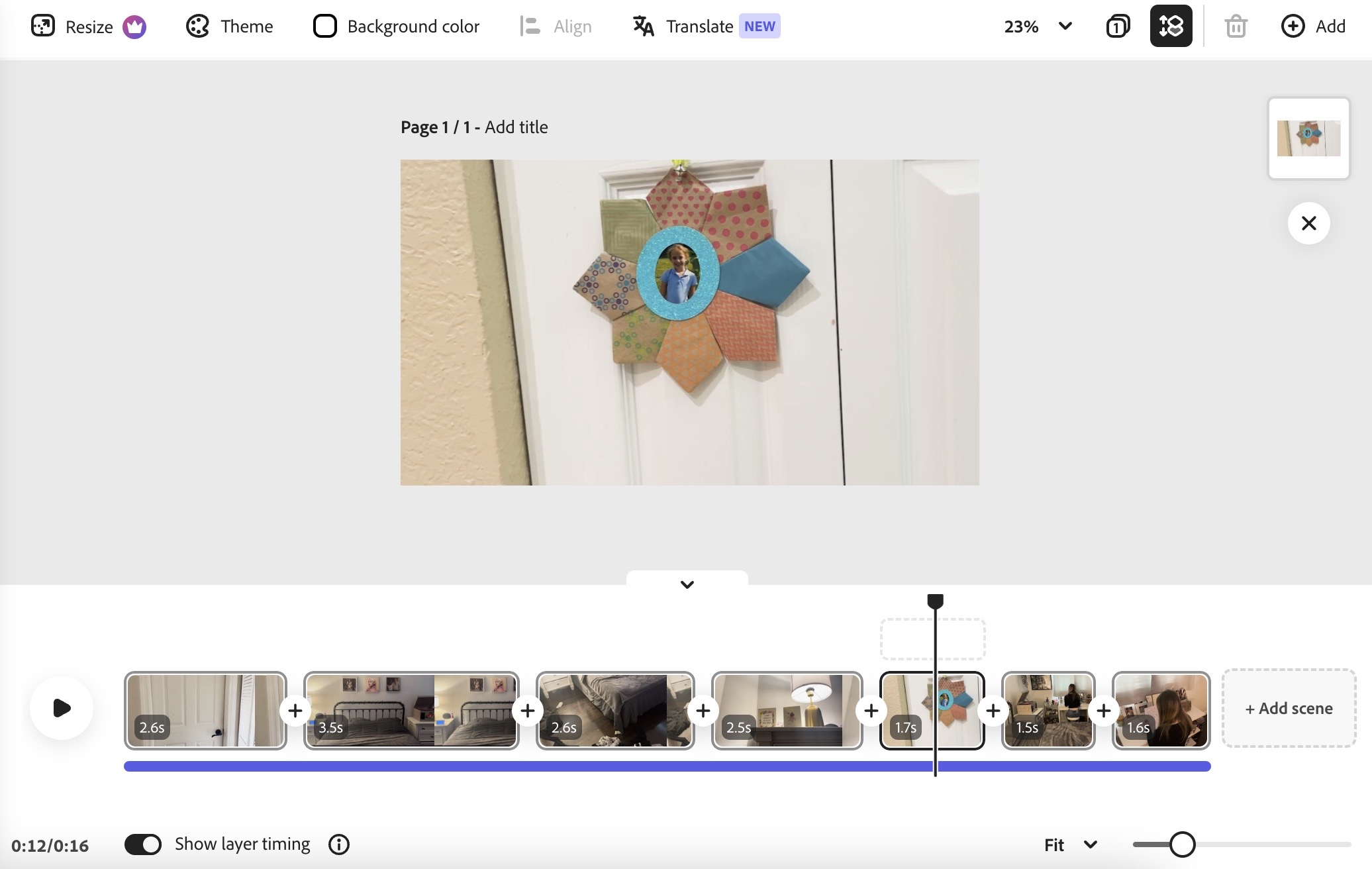Image resolution: width=1372 pixels, height=869 pixels.
Task: Toggle the timeline layout view button
Action: 1171,26
